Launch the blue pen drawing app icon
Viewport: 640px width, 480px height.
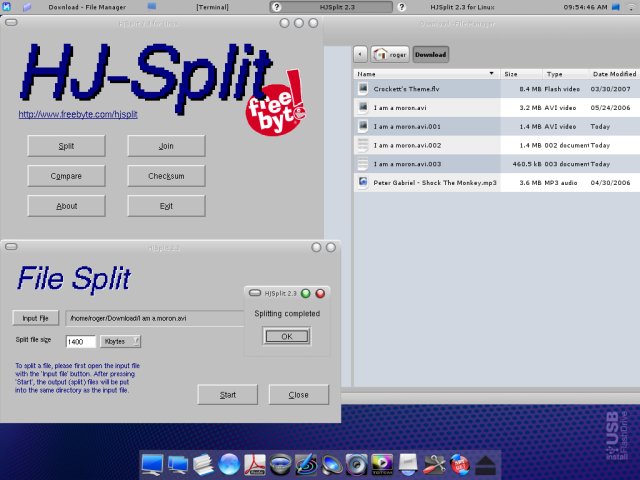click(306, 464)
